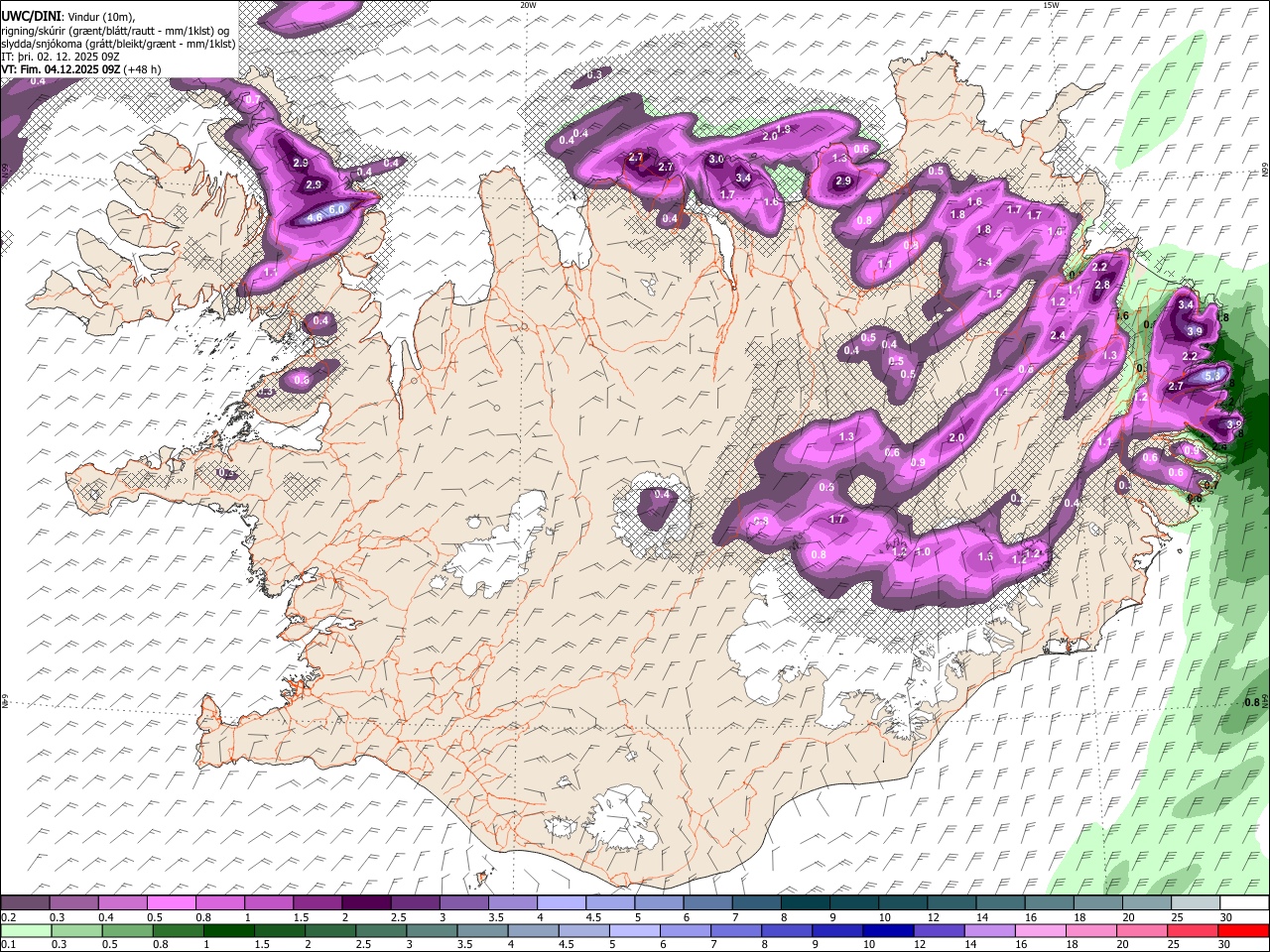Image resolution: width=1270 pixels, height=952 pixels.
Task: Click the 4.6 snowfall value on the map
Action: pos(315,217)
